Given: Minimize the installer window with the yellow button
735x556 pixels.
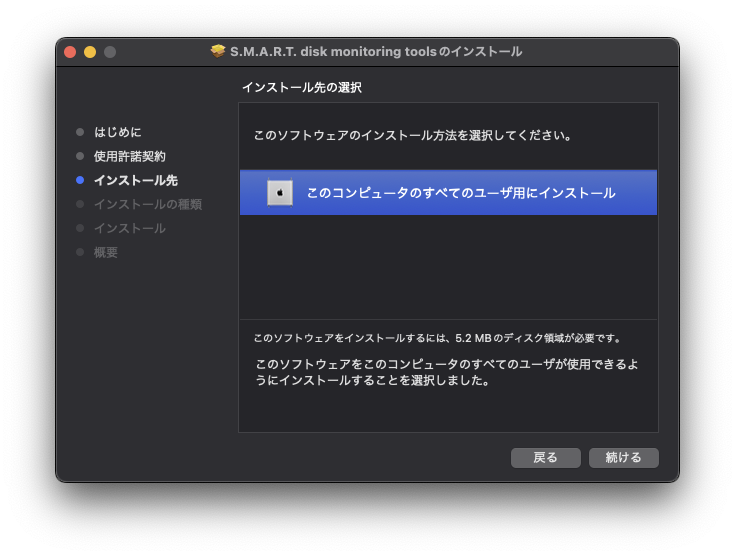Looking at the screenshot, I should coord(90,52).
